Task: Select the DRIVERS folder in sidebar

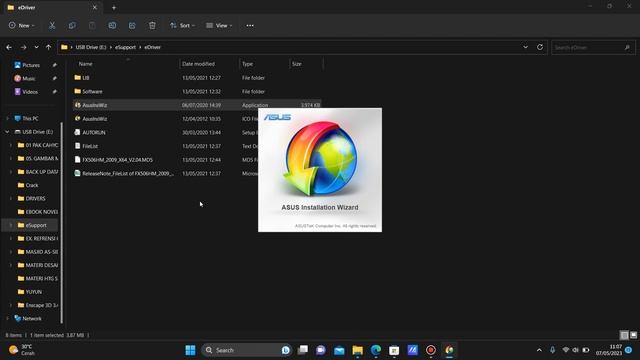Action: coord(36,198)
